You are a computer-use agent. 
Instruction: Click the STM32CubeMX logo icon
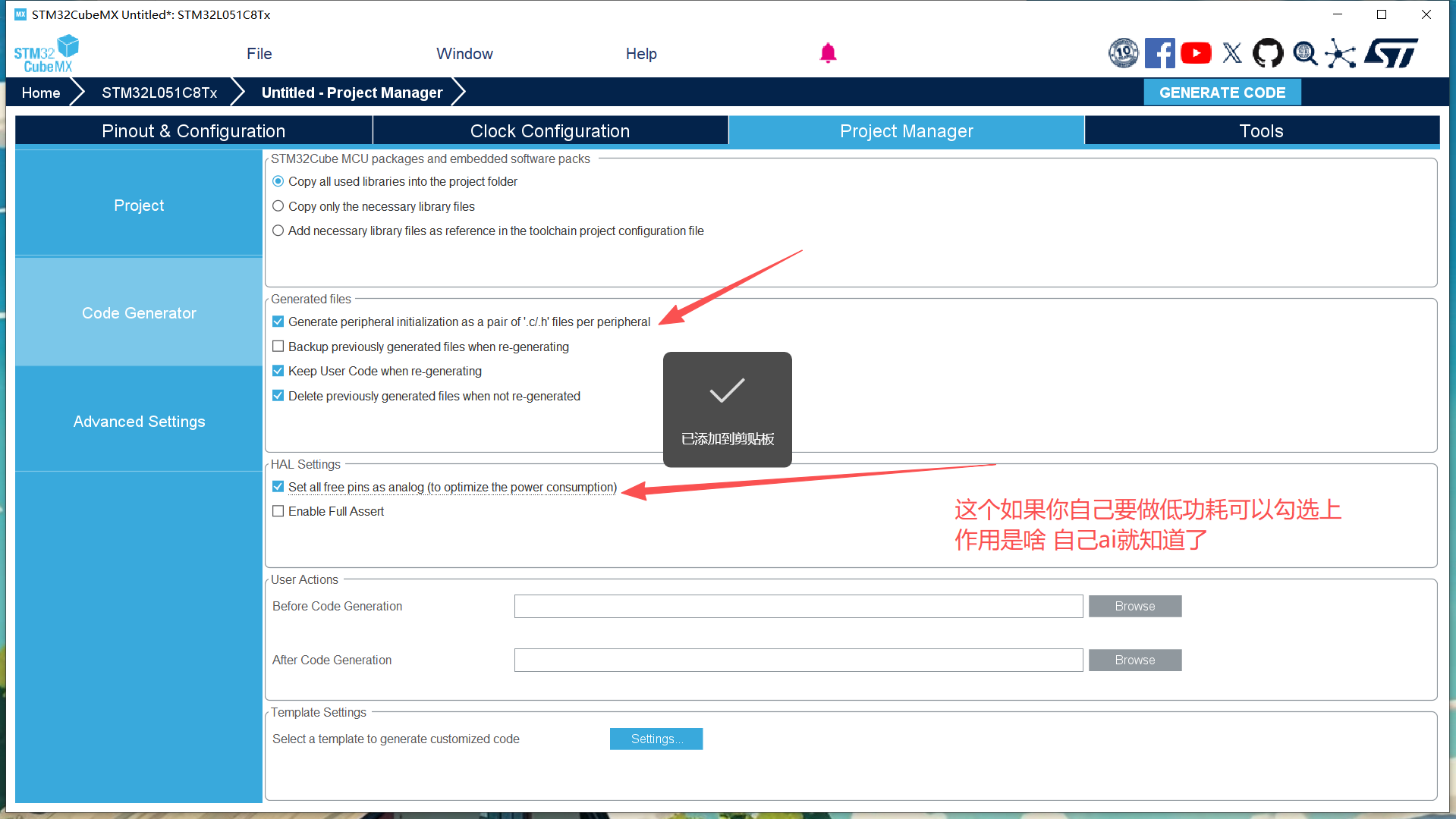[46, 54]
